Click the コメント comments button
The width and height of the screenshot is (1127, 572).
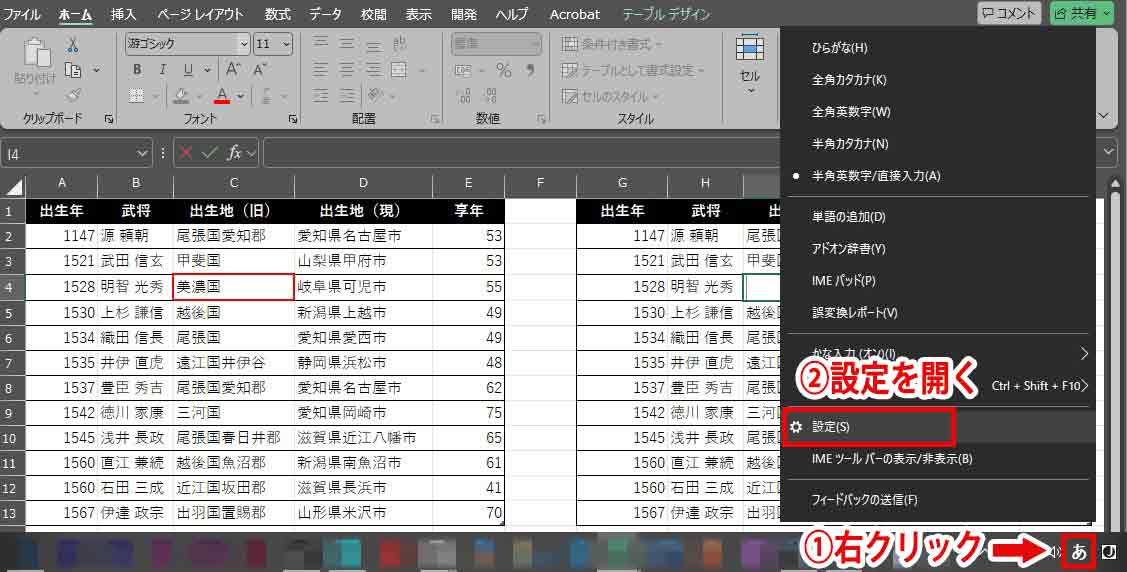pyautogui.click(x=1008, y=14)
